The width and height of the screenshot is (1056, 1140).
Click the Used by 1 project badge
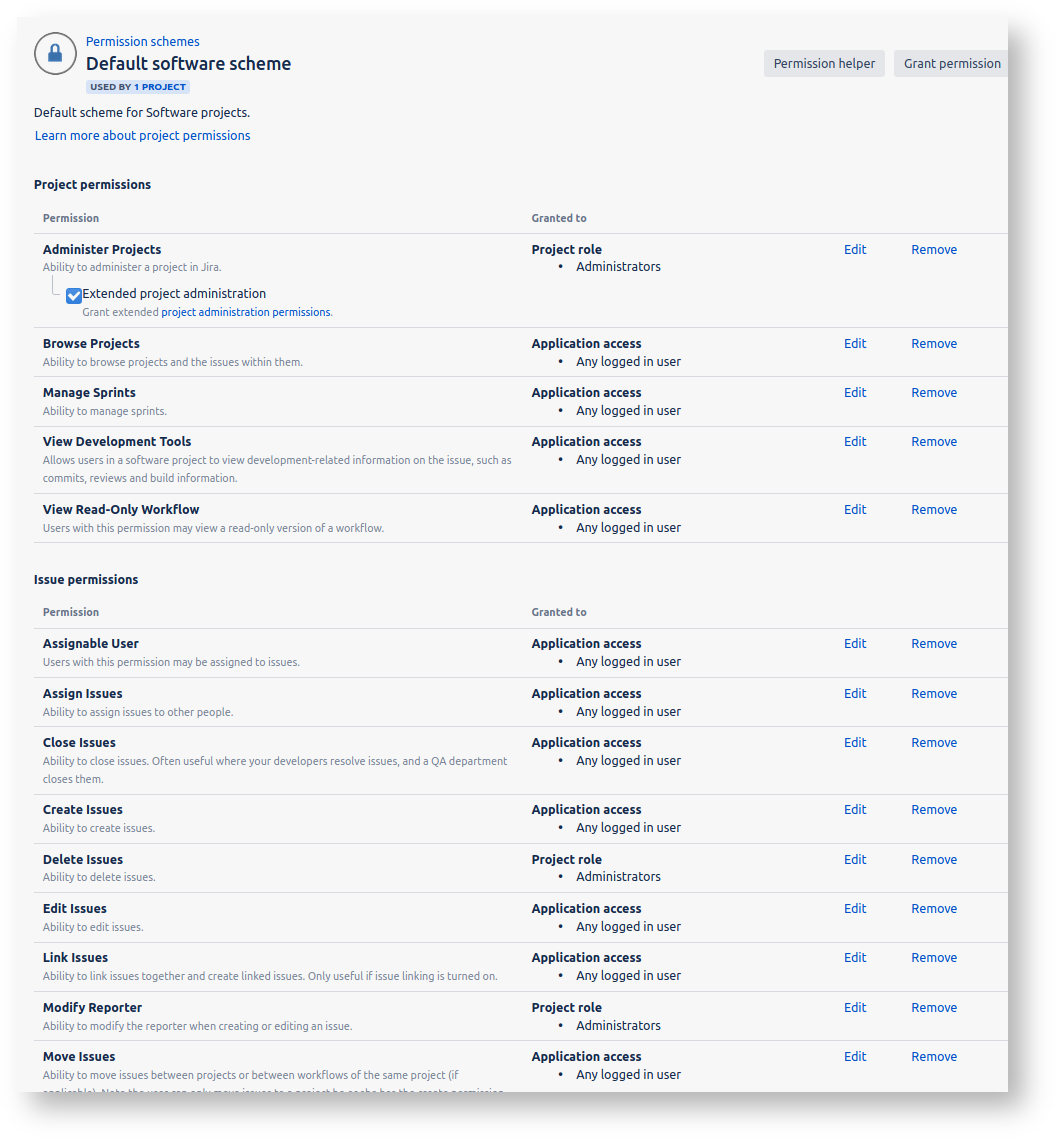tap(138, 87)
